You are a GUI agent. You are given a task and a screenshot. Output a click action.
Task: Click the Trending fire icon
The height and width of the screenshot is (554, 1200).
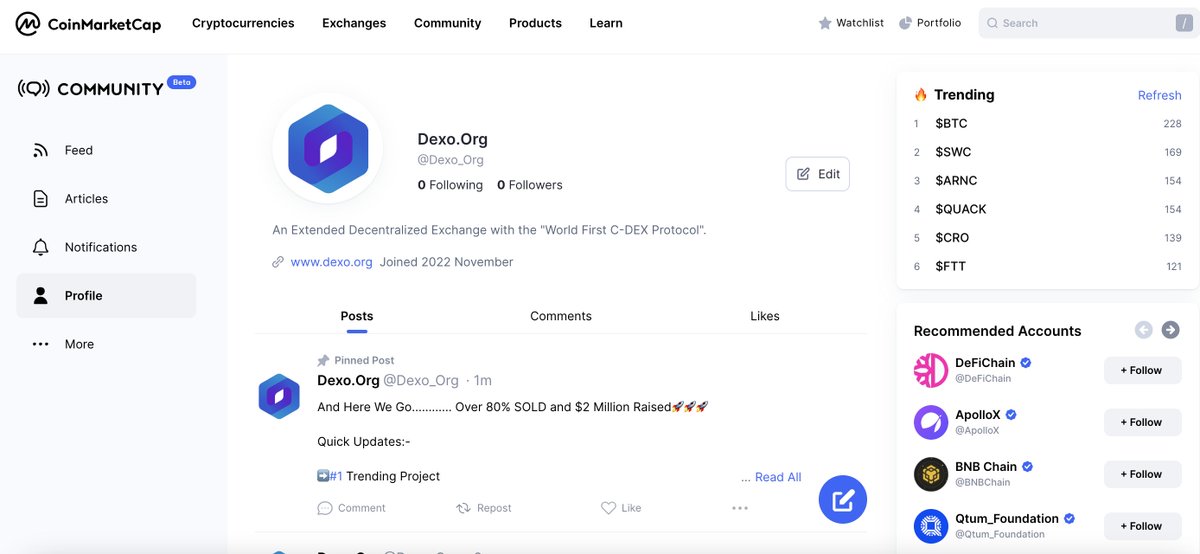tap(921, 95)
